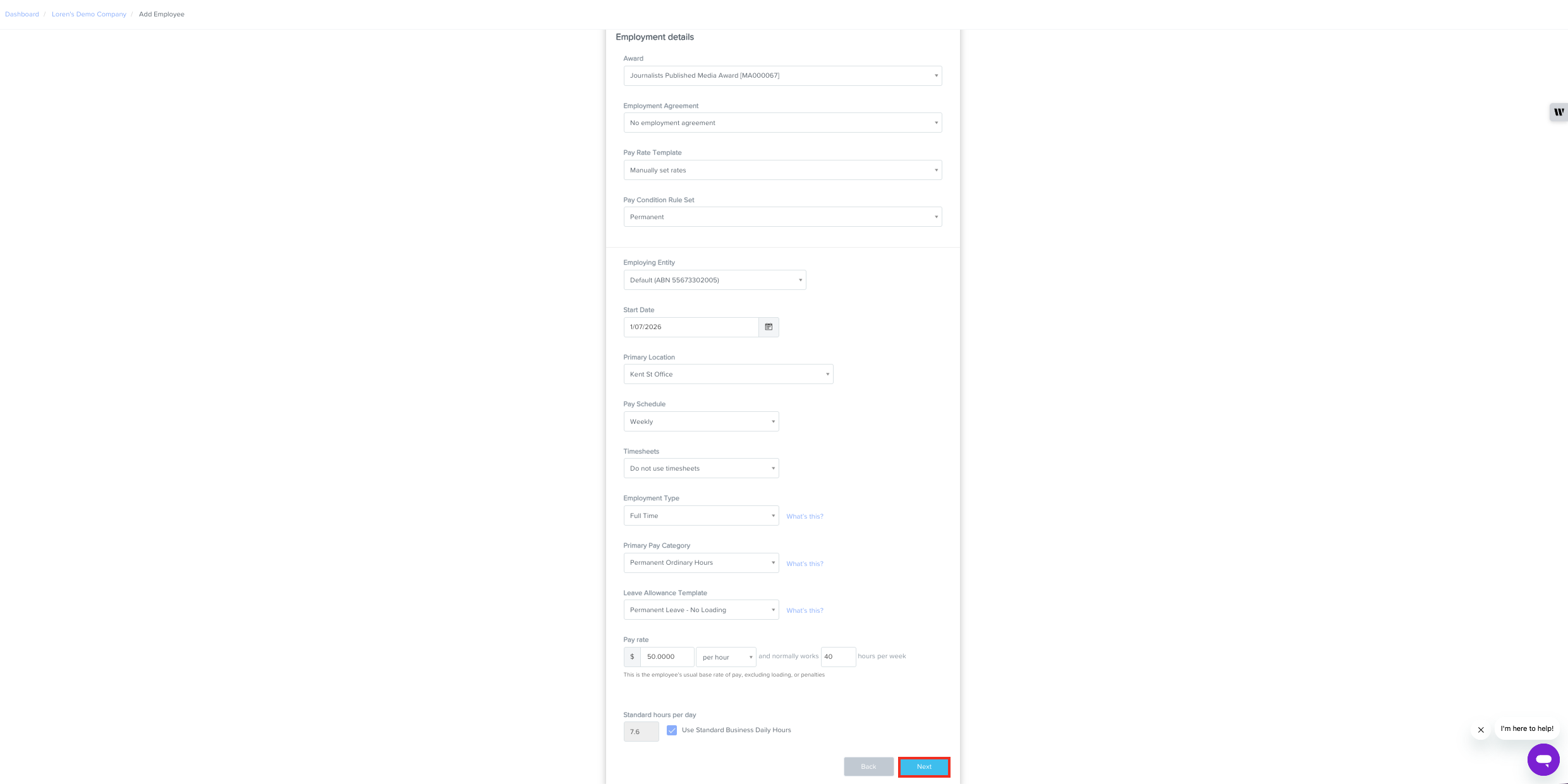The height and width of the screenshot is (784, 1568).
Task: Change the pay rate per hour unit dropdown
Action: [x=726, y=657]
